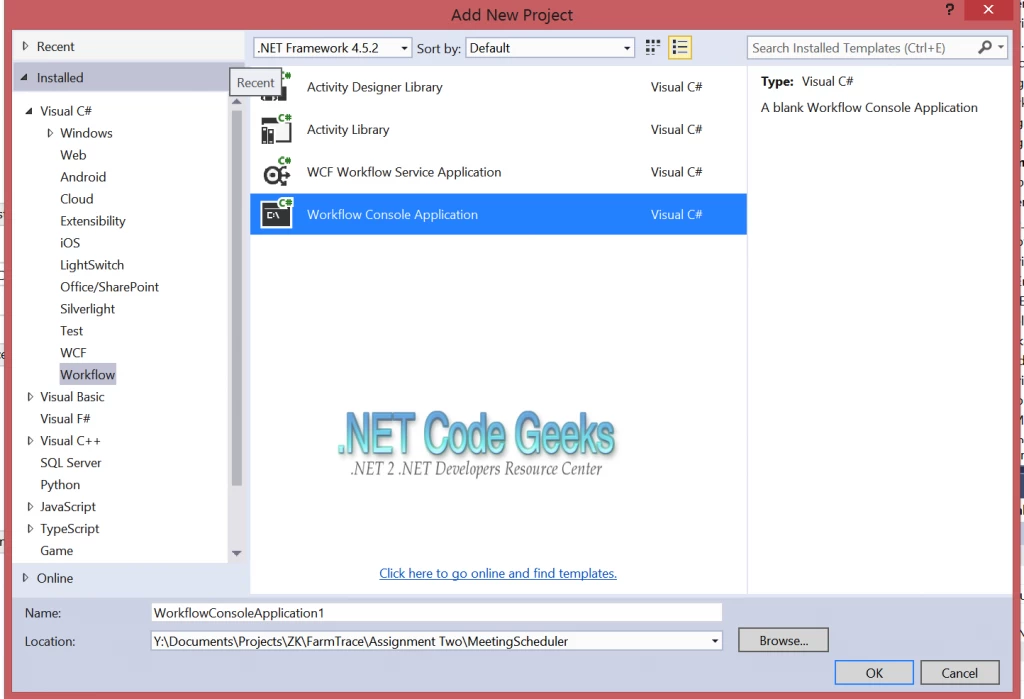This screenshot has height=699, width=1024.
Task: Select the WCF Workflow Service Application icon
Action: (x=276, y=171)
